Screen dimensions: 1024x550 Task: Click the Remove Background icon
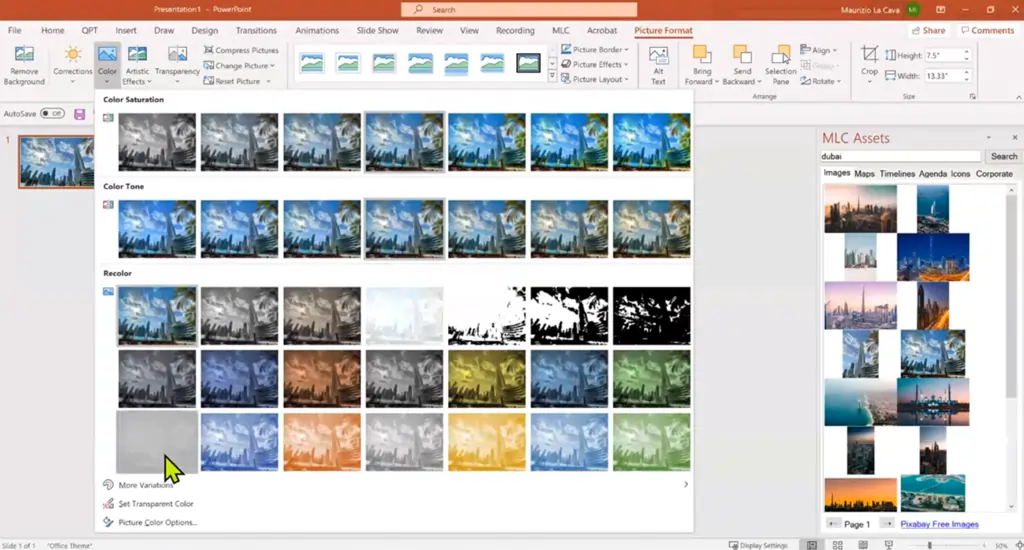(24, 65)
